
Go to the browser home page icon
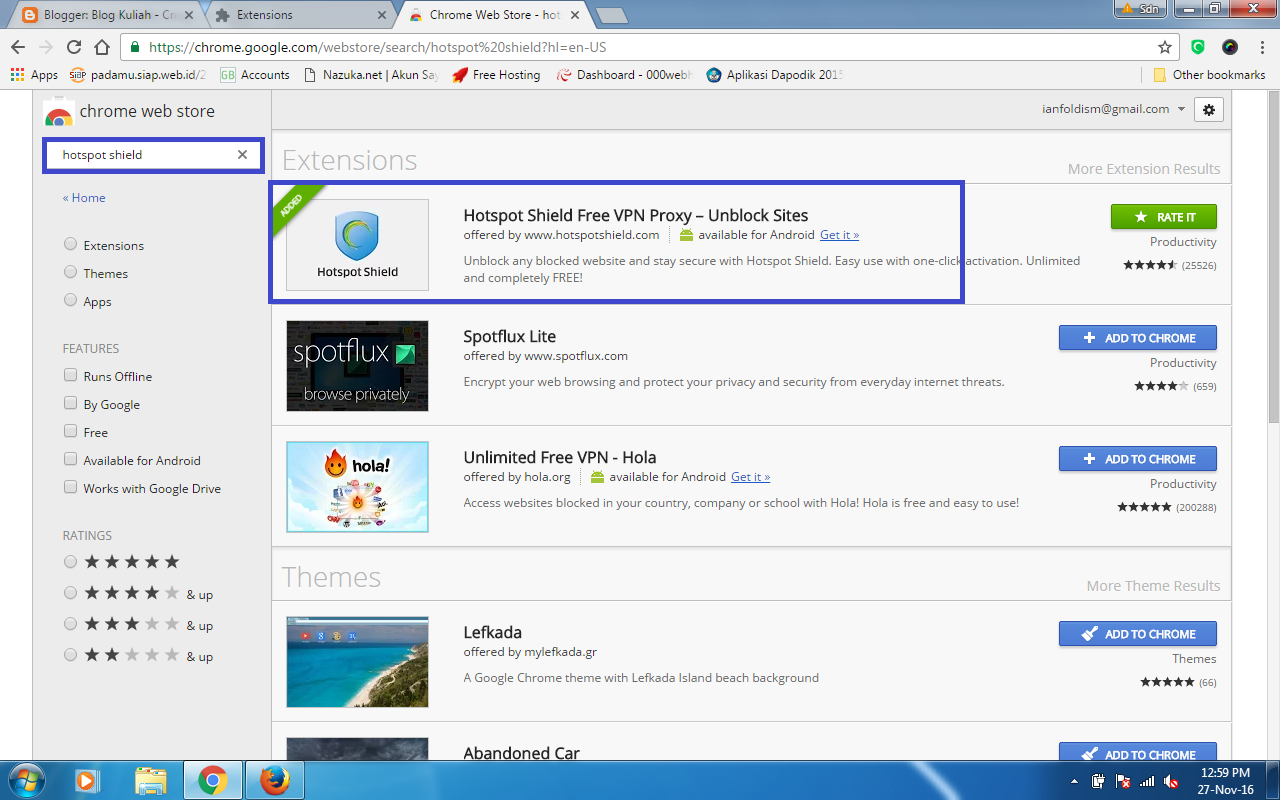pyautogui.click(x=101, y=47)
